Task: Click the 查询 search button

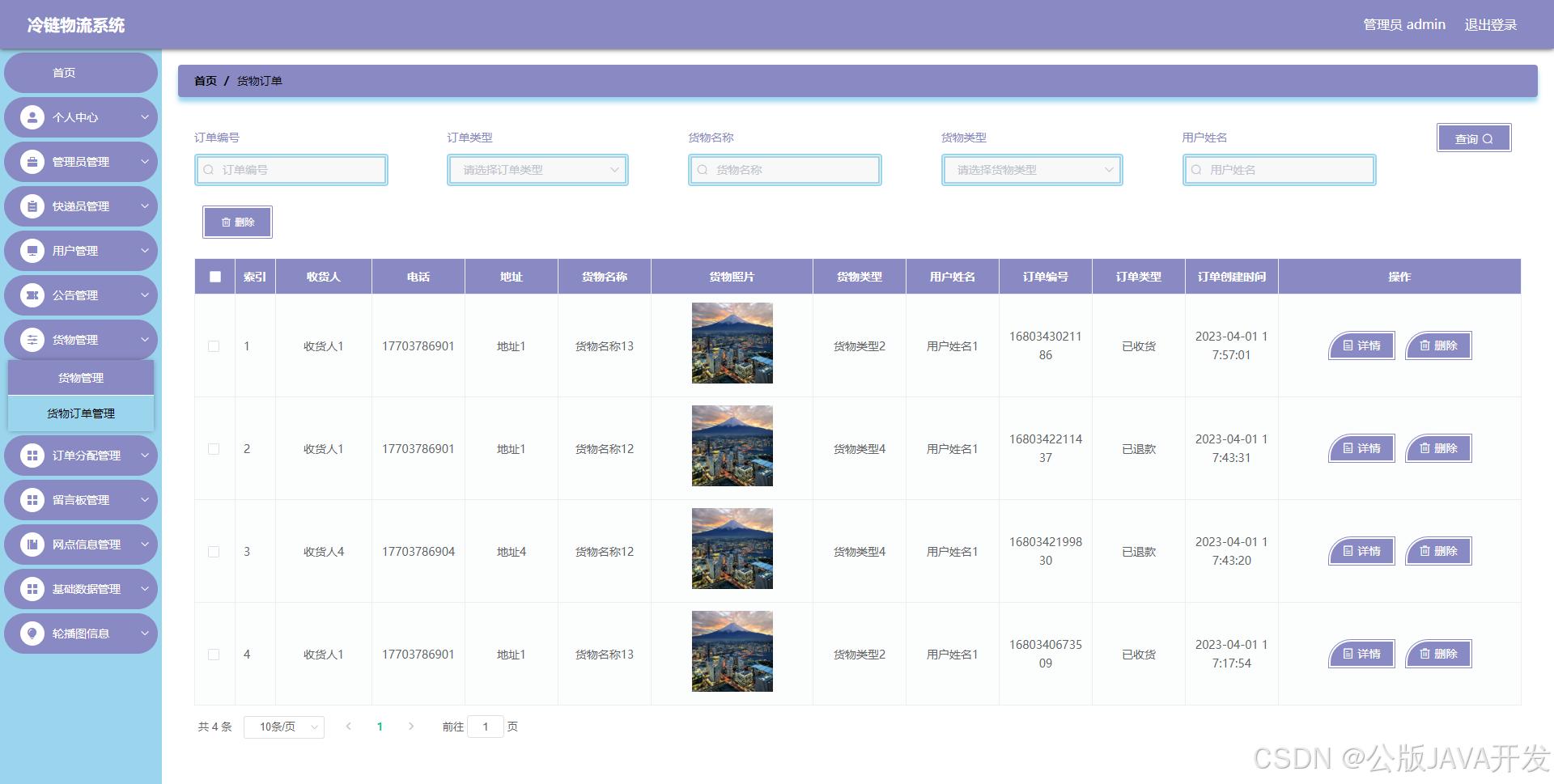Action: [1474, 138]
